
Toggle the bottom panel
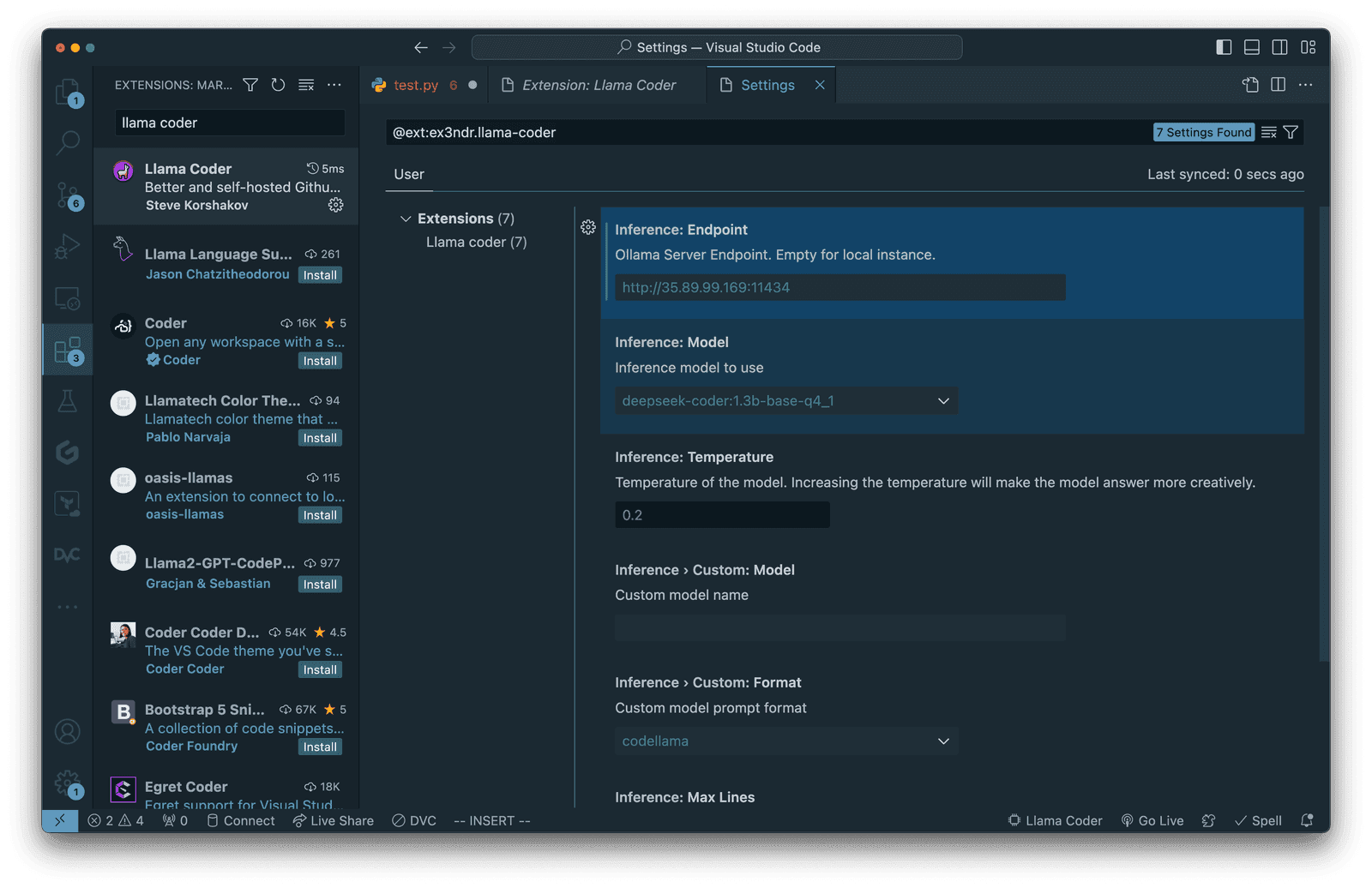[1252, 47]
